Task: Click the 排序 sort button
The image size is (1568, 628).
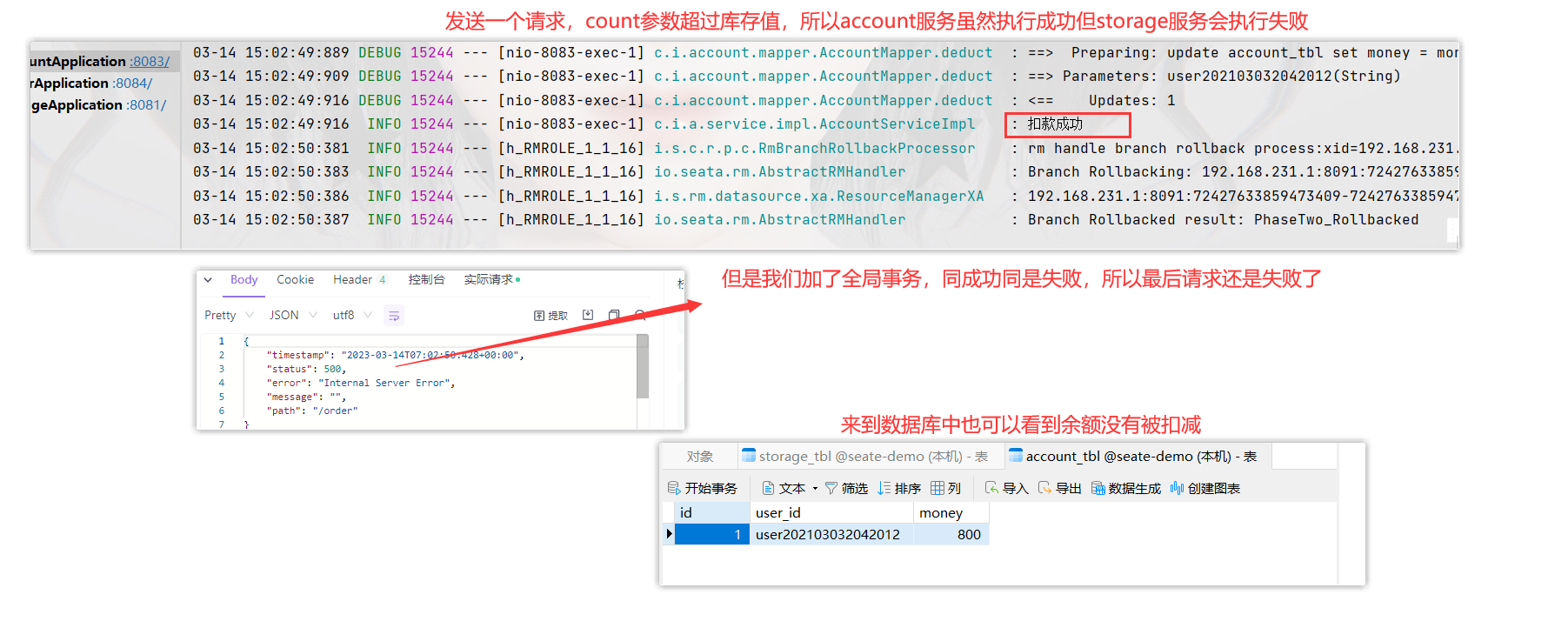Action: pyautogui.click(x=899, y=488)
